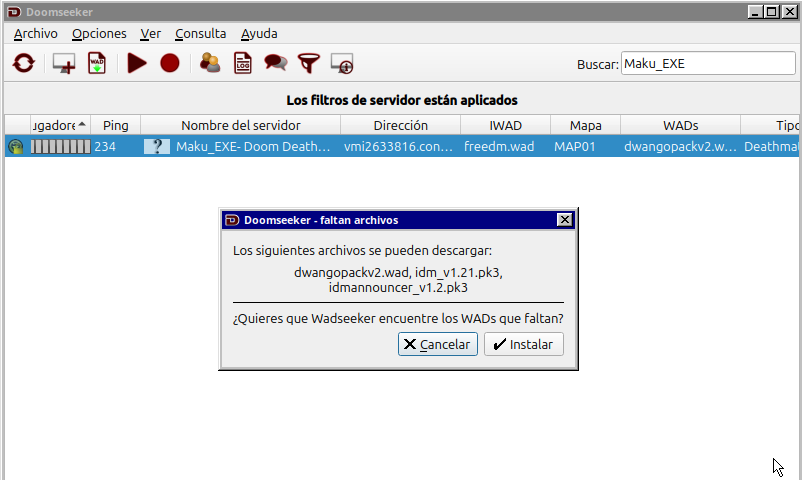Click the idmannouncer_v1.2.pk3 file name text
Viewport: 802px width, 480px height.
[x=398, y=288]
